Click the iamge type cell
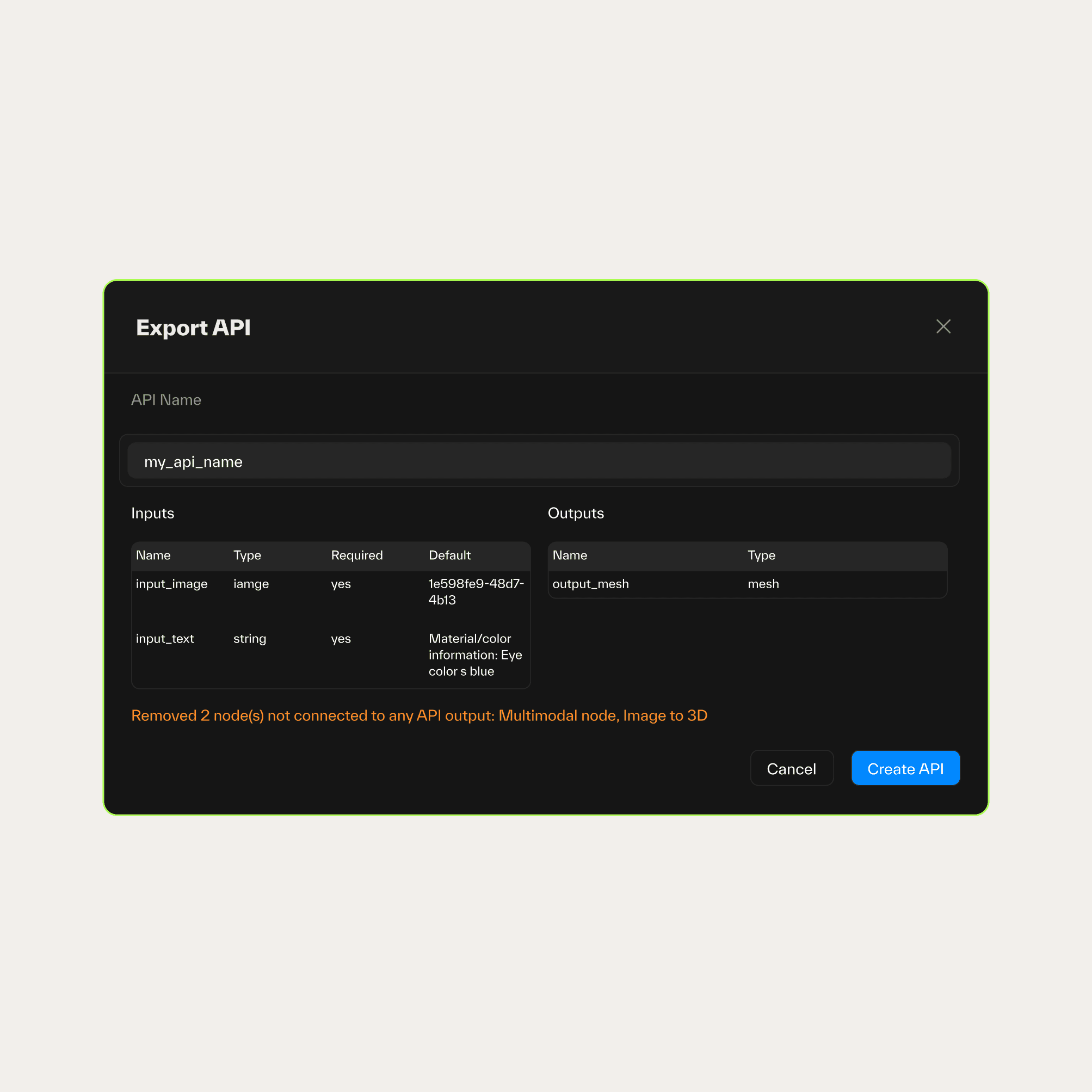 coord(251,584)
